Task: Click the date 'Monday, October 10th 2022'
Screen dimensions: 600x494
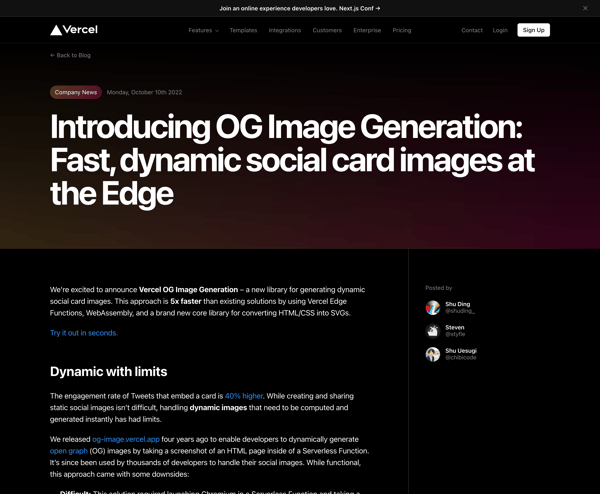Action: [144, 92]
